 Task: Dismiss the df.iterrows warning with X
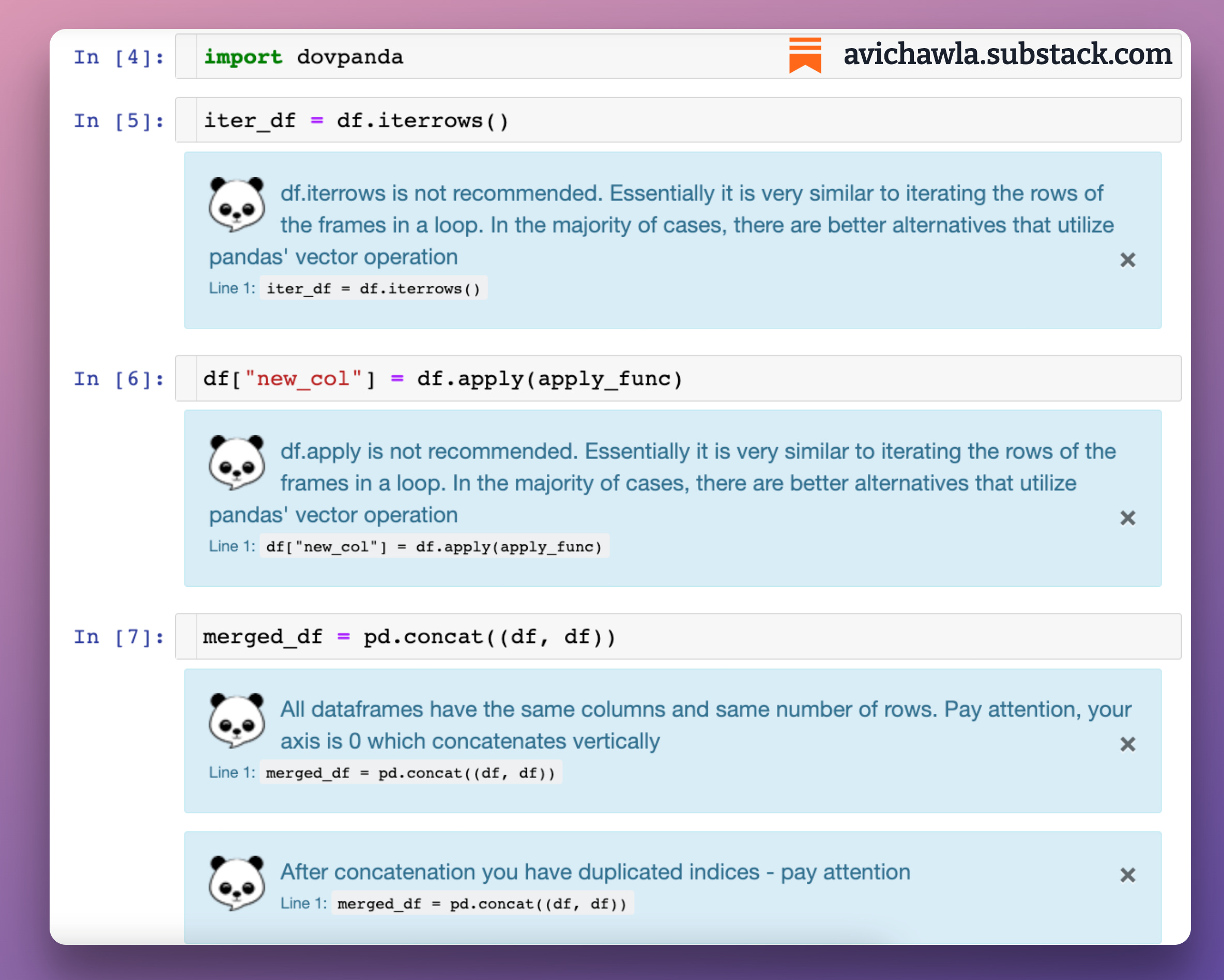[x=1127, y=260]
